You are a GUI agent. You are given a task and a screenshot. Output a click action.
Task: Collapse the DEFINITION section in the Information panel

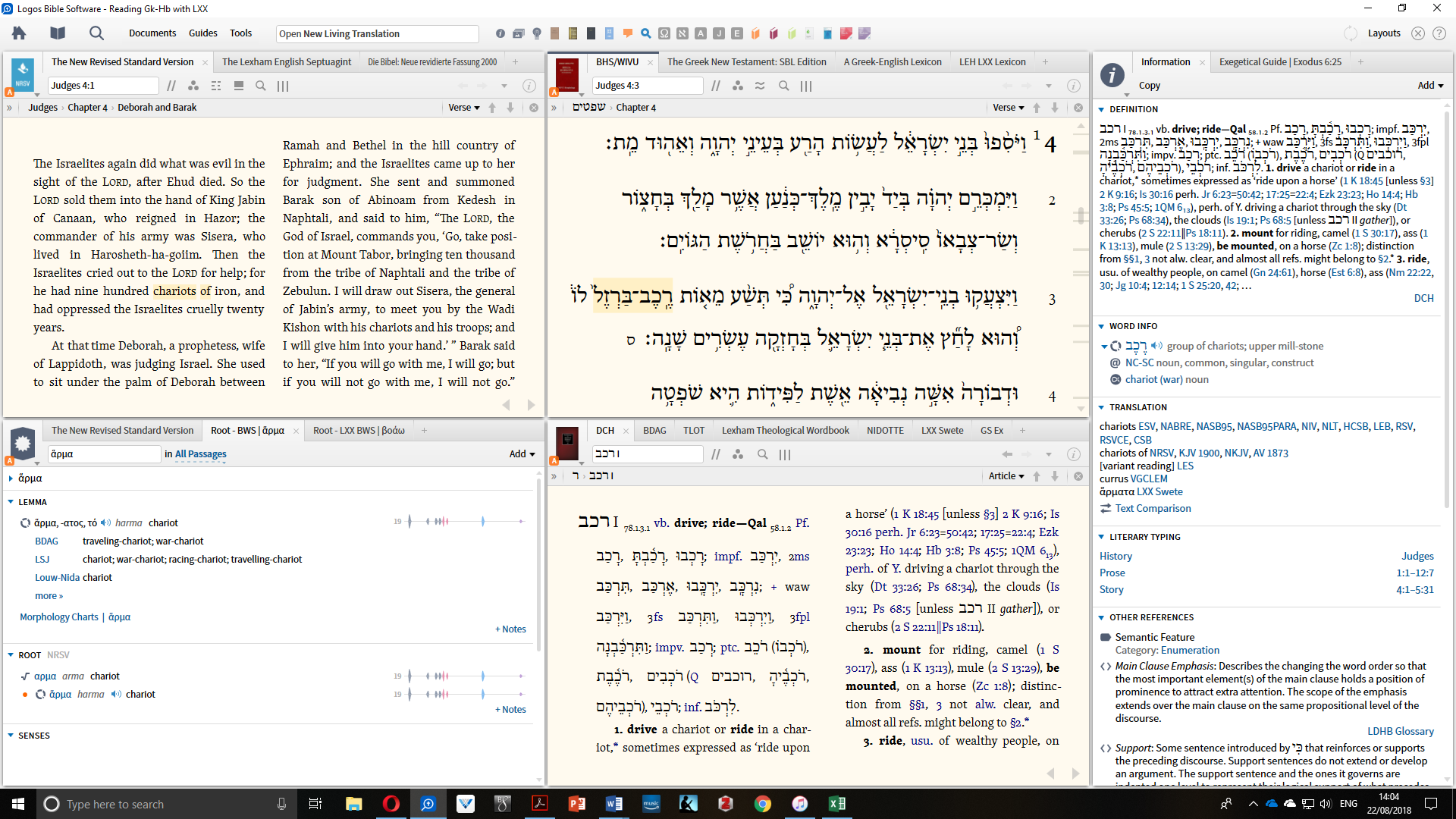(1101, 109)
